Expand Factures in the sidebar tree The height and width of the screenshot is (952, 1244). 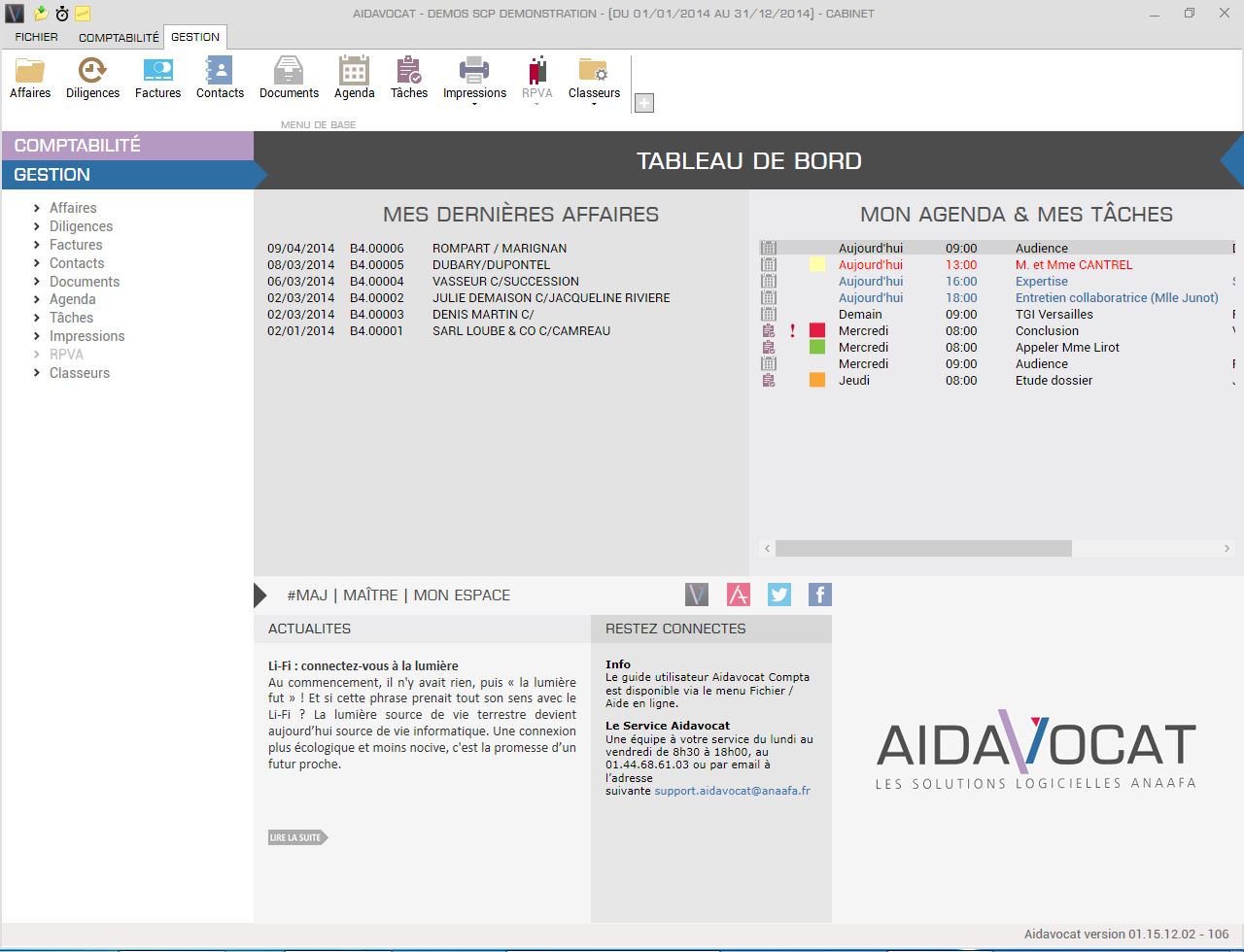[36, 245]
